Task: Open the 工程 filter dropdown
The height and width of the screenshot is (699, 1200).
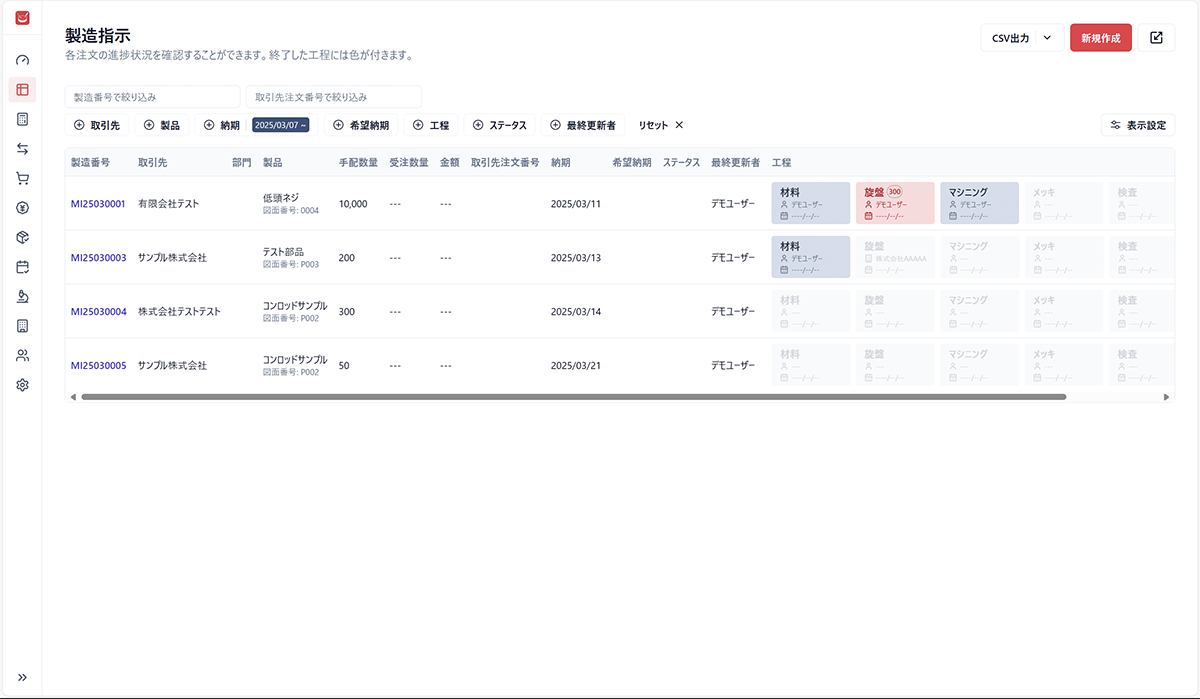Action: click(x=431, y=125)
